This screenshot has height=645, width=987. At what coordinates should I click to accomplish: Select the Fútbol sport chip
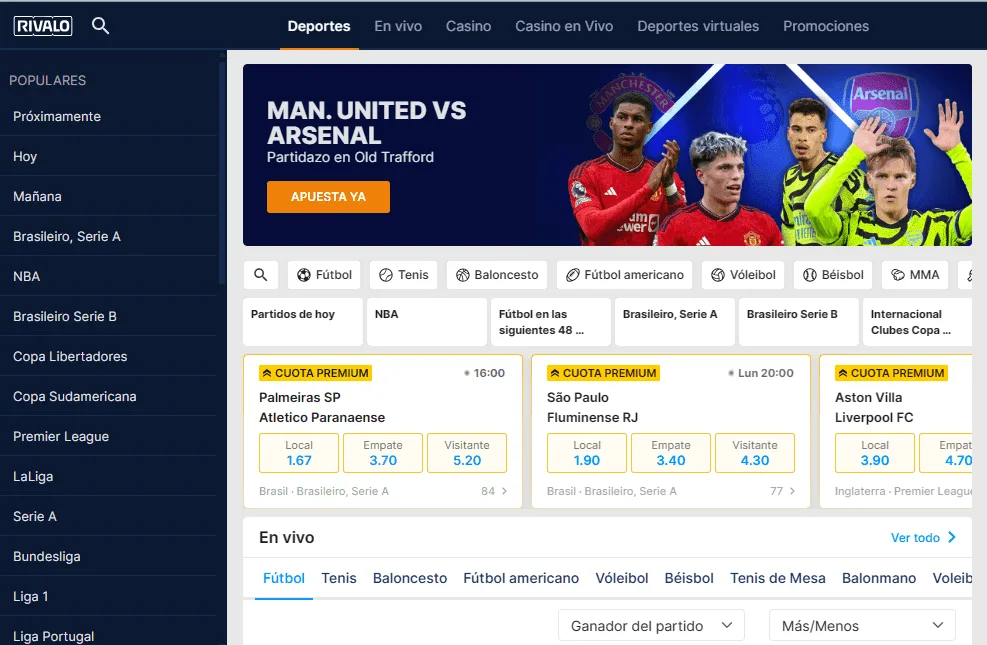pyautogui.click(x=324, y=275)
